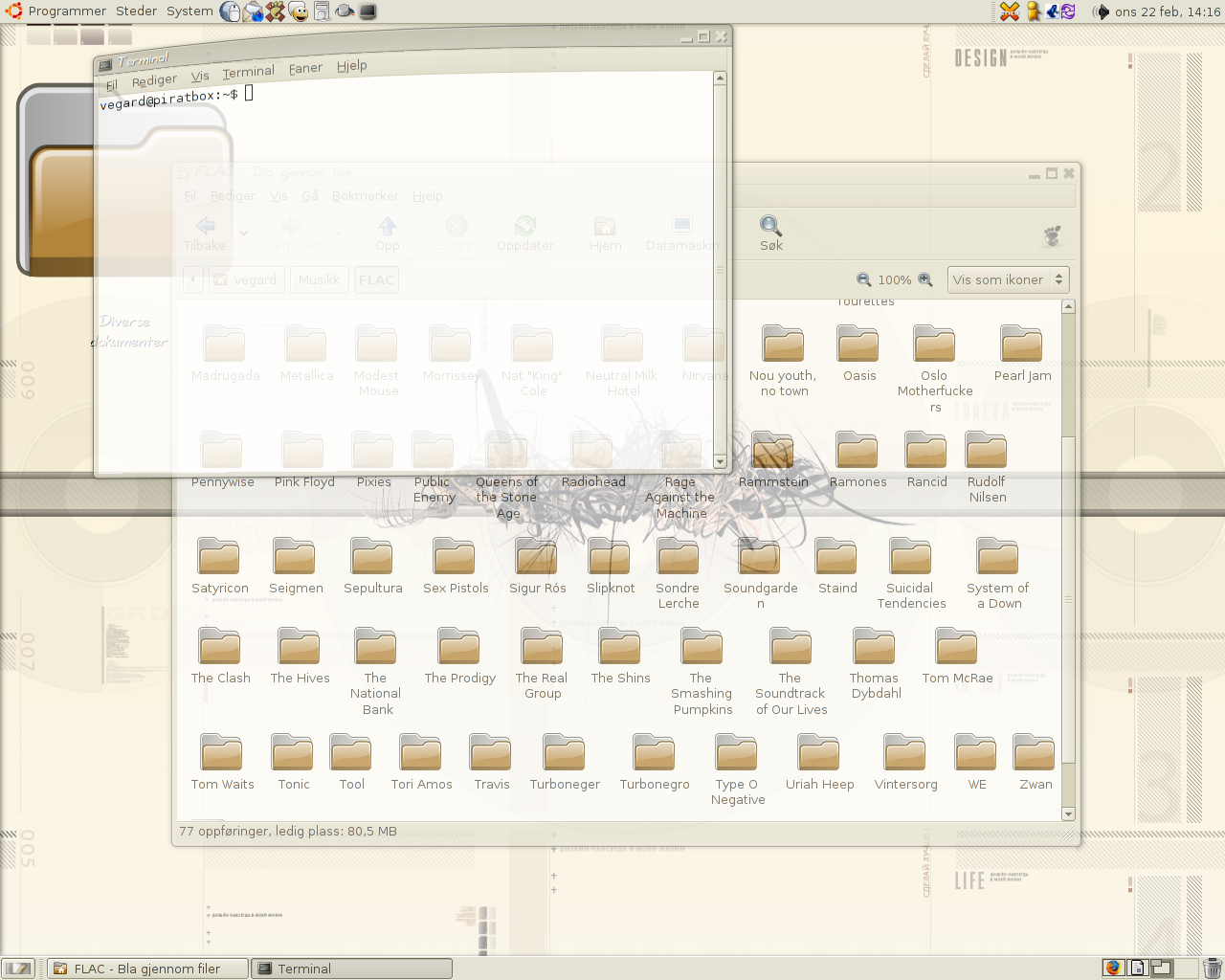Viewport: 1225px width, 980px height.
Task: Open the Sigur Rós folder
Action: coord(537,567)
